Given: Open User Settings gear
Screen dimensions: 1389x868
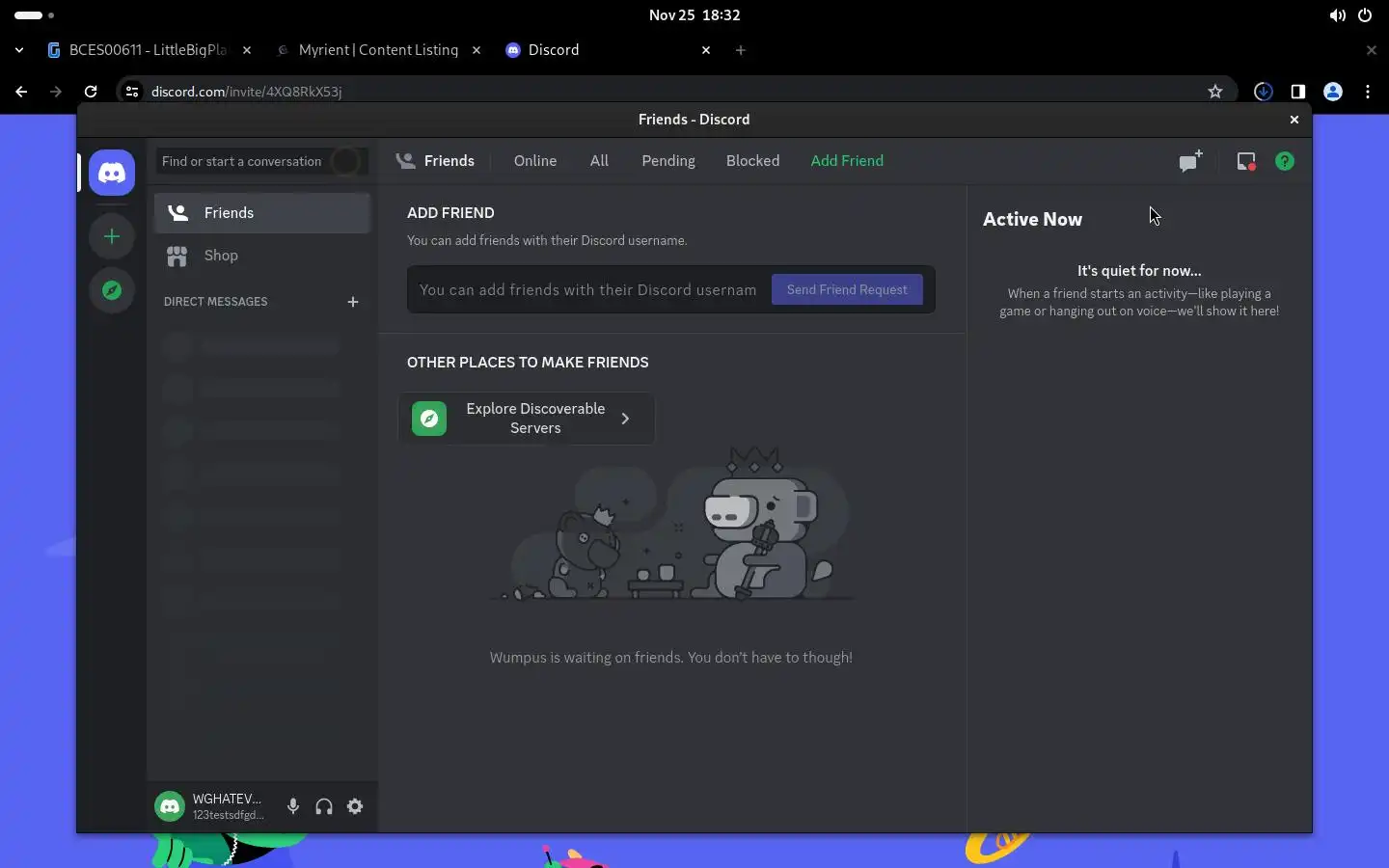Looking at the screenshot, I should [x=355, y=806].
